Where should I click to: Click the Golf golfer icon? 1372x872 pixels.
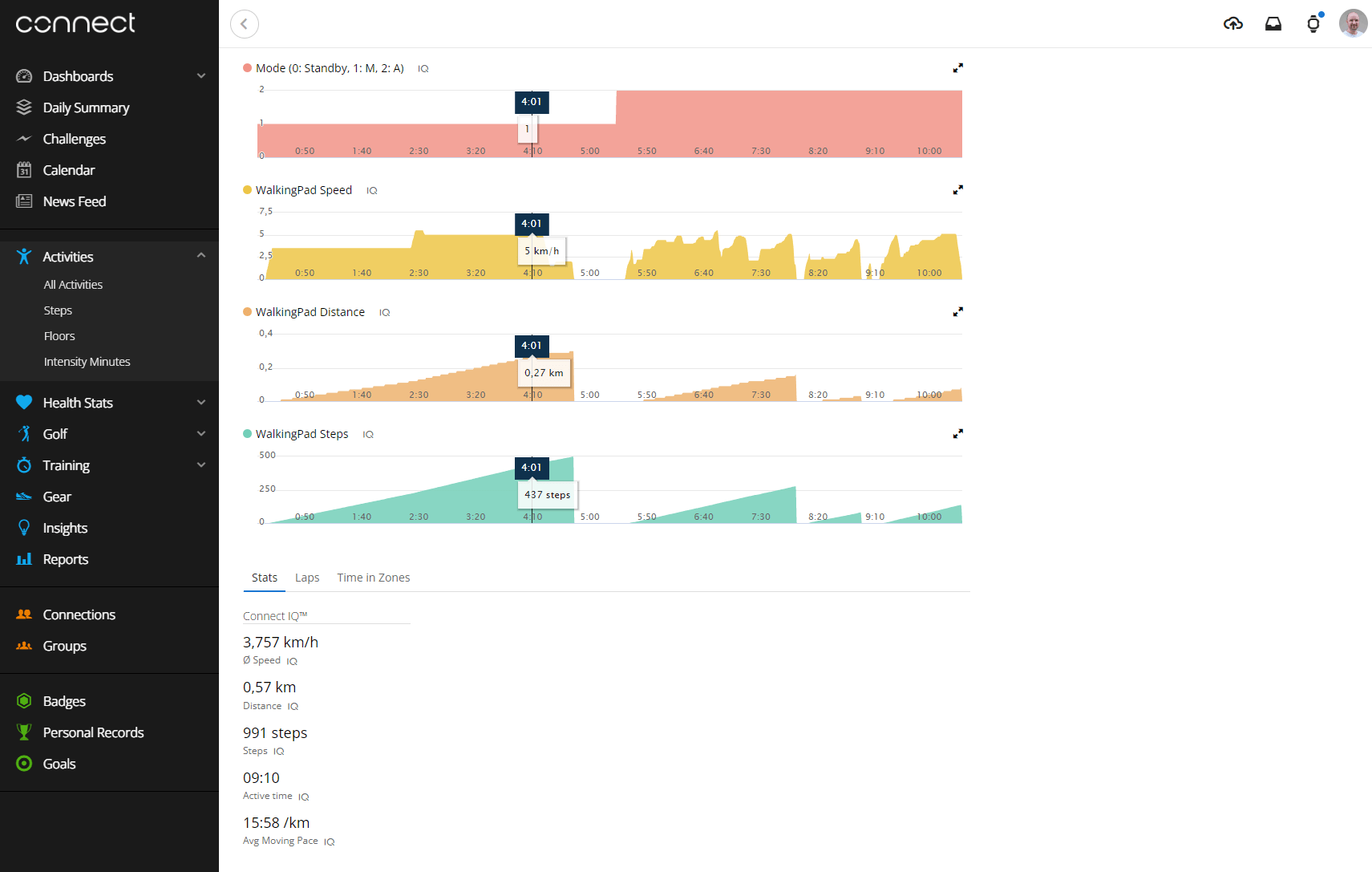(24, 434)
